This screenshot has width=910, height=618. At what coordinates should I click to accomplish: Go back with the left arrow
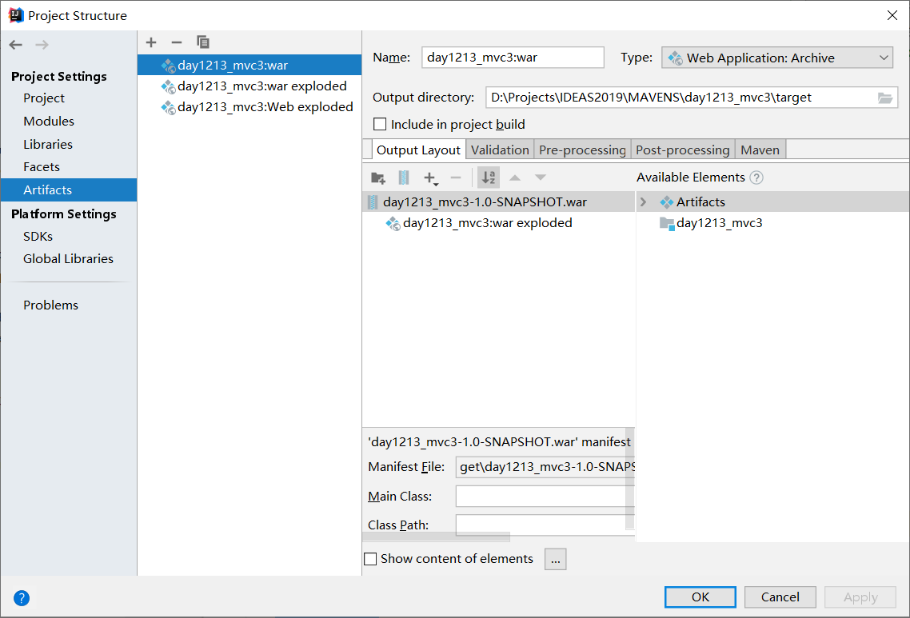click(16, 45)
